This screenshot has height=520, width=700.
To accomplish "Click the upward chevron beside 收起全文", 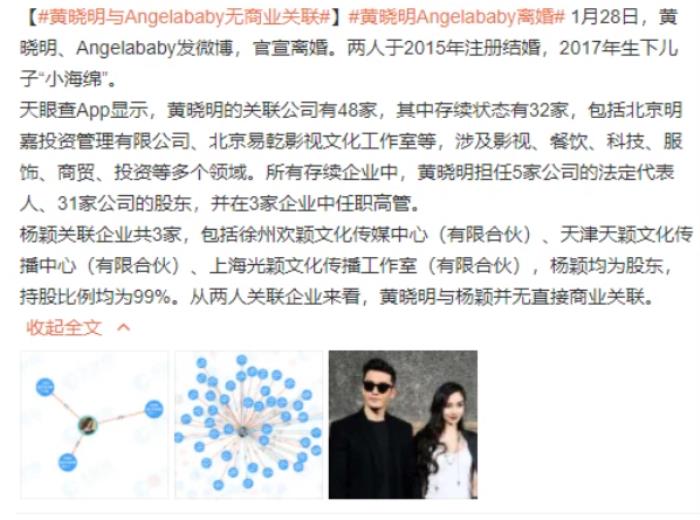I will pyautogui.click(x=123, y=328).
